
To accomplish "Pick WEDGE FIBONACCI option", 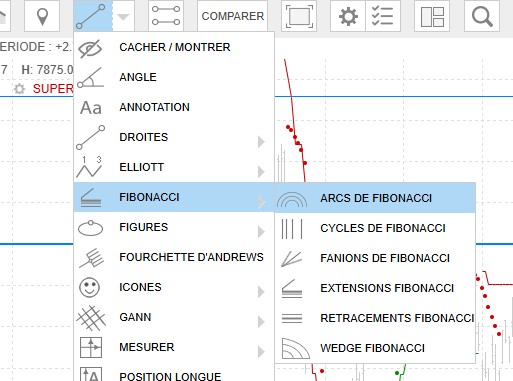I will (x=375, y=348).
